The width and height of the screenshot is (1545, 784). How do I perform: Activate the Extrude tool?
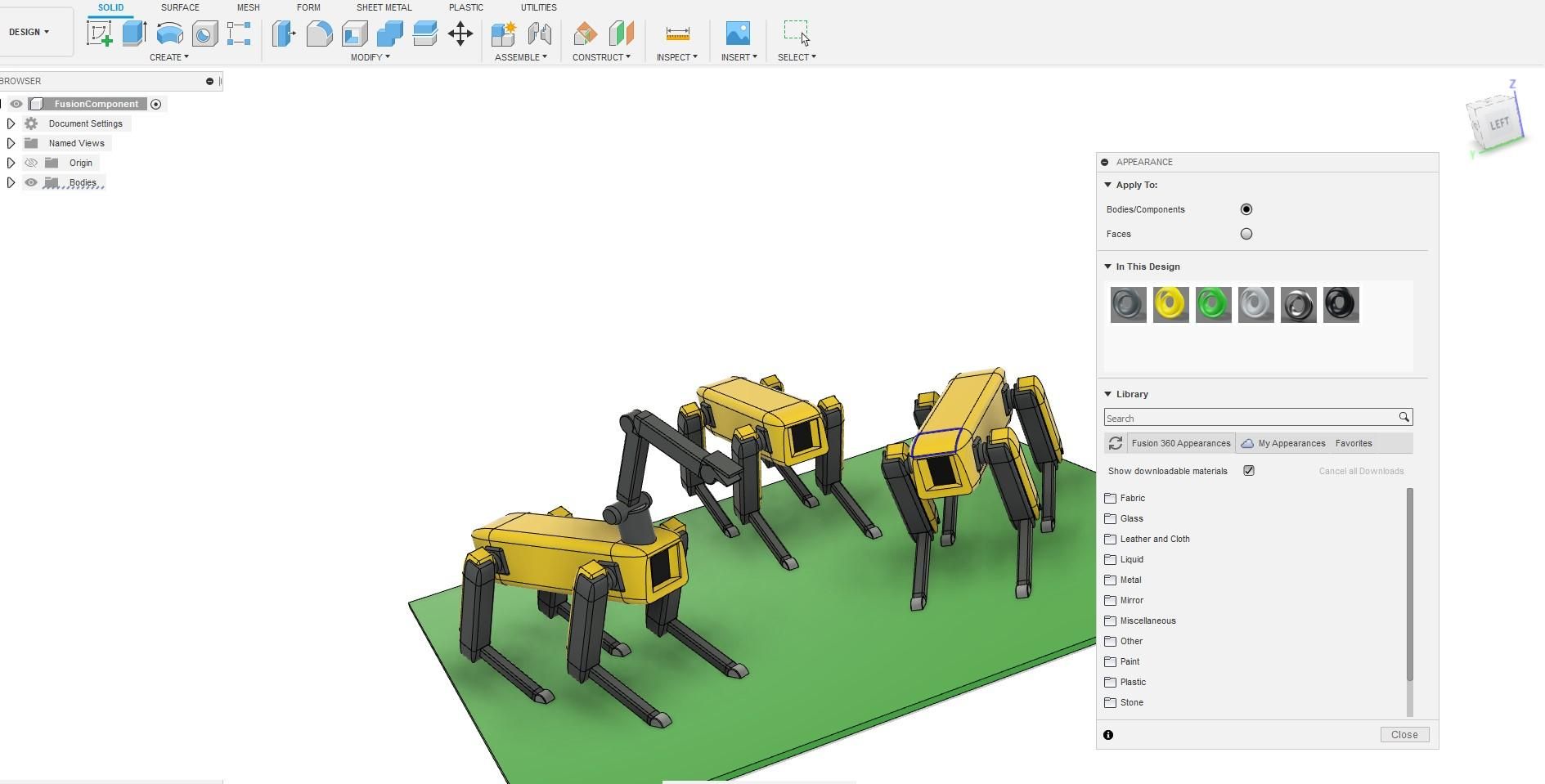[133, 34]
